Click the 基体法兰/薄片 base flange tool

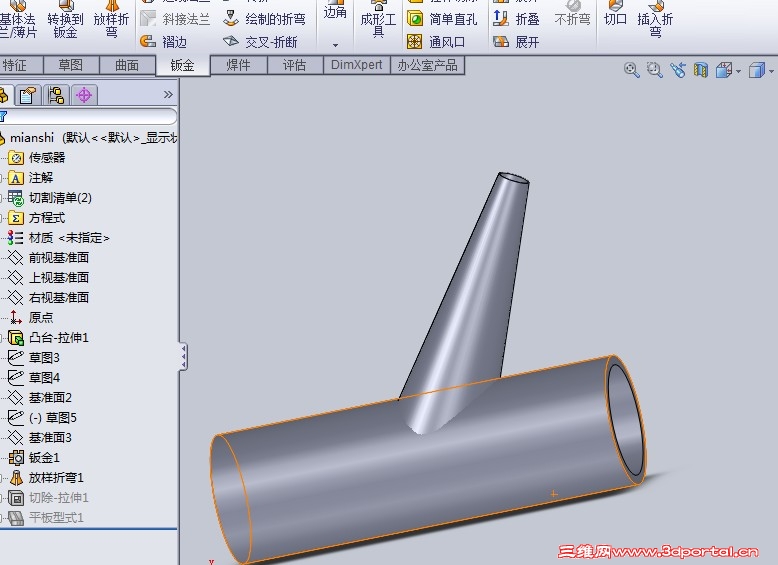tap(18, 20)
